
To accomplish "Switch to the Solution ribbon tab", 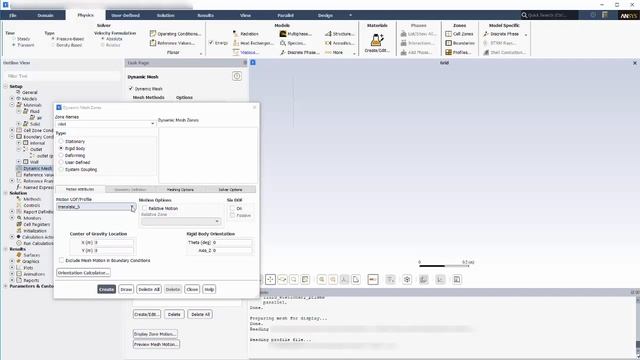I will pyautogui.click(x=166, y=15).
